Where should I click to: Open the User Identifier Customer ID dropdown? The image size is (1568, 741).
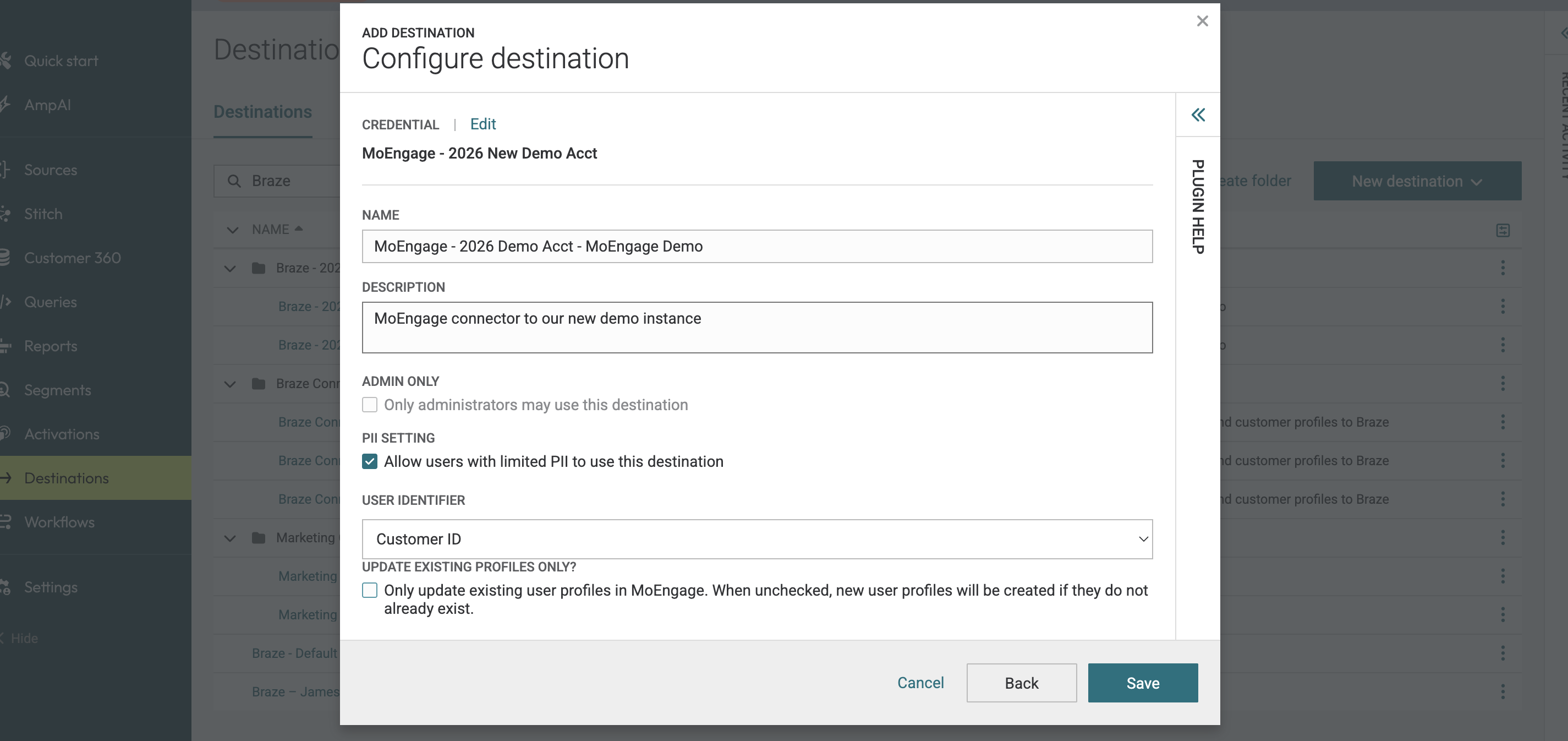tap(756, 539)
